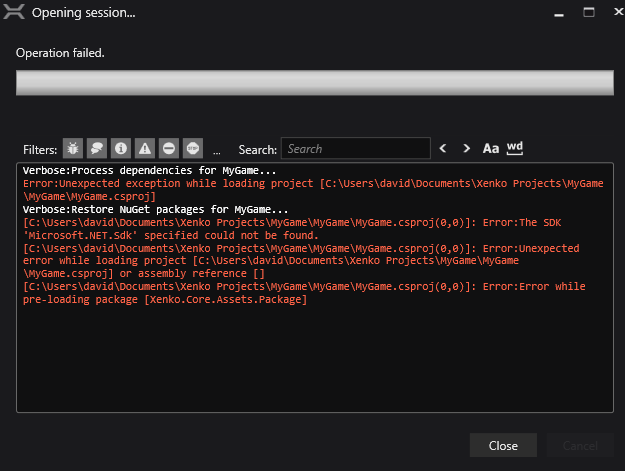This screenshot has width=625, height=471.
Task: Toggle whole word (wd) search option
Action: pyautogui.click(x=515, y=148)
